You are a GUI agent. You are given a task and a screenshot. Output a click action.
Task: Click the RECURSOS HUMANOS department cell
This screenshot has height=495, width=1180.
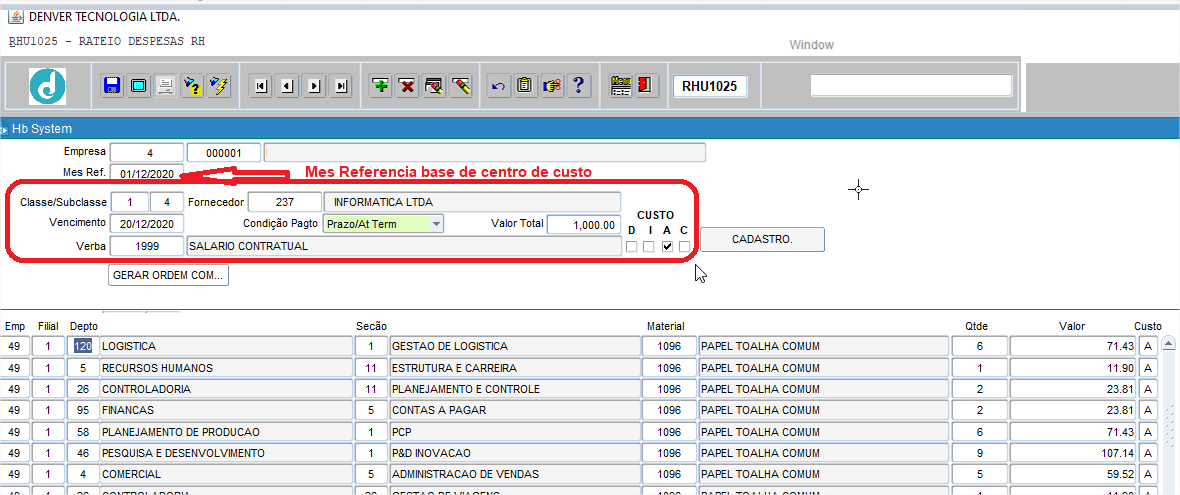click(226, 368)
